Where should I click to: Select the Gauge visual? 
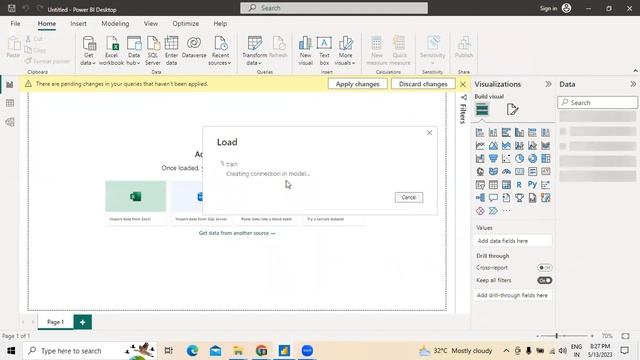click(x=506, y=171)
